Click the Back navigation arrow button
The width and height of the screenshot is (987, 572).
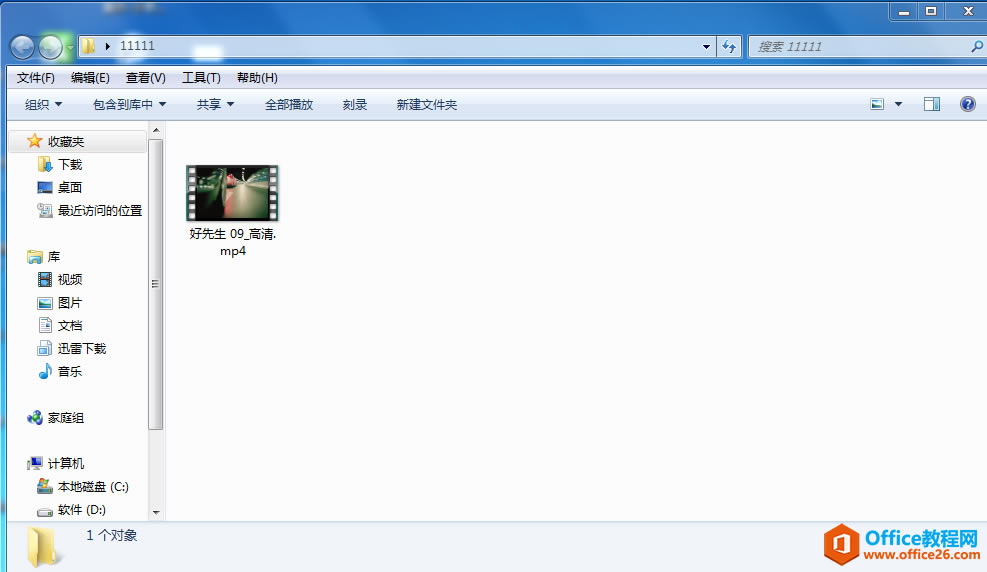click(23, 47)
